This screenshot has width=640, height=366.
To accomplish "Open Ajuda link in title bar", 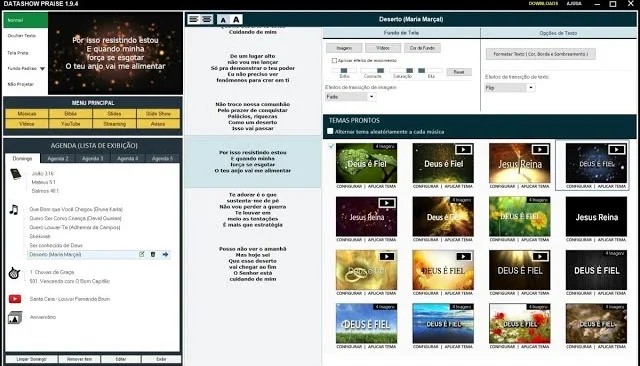I will (x=574, y=3).
